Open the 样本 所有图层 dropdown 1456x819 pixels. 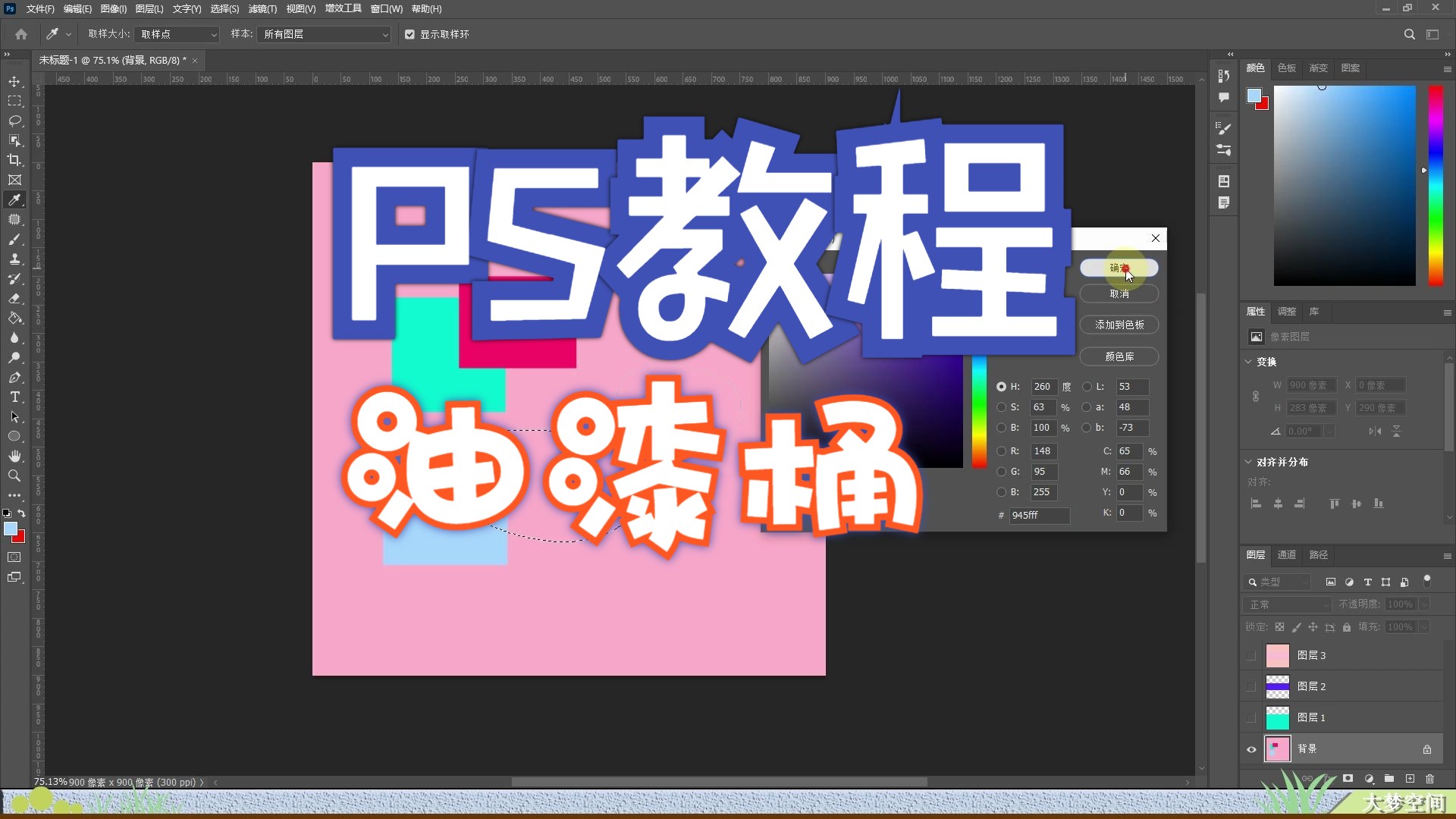tap(325, 34)
